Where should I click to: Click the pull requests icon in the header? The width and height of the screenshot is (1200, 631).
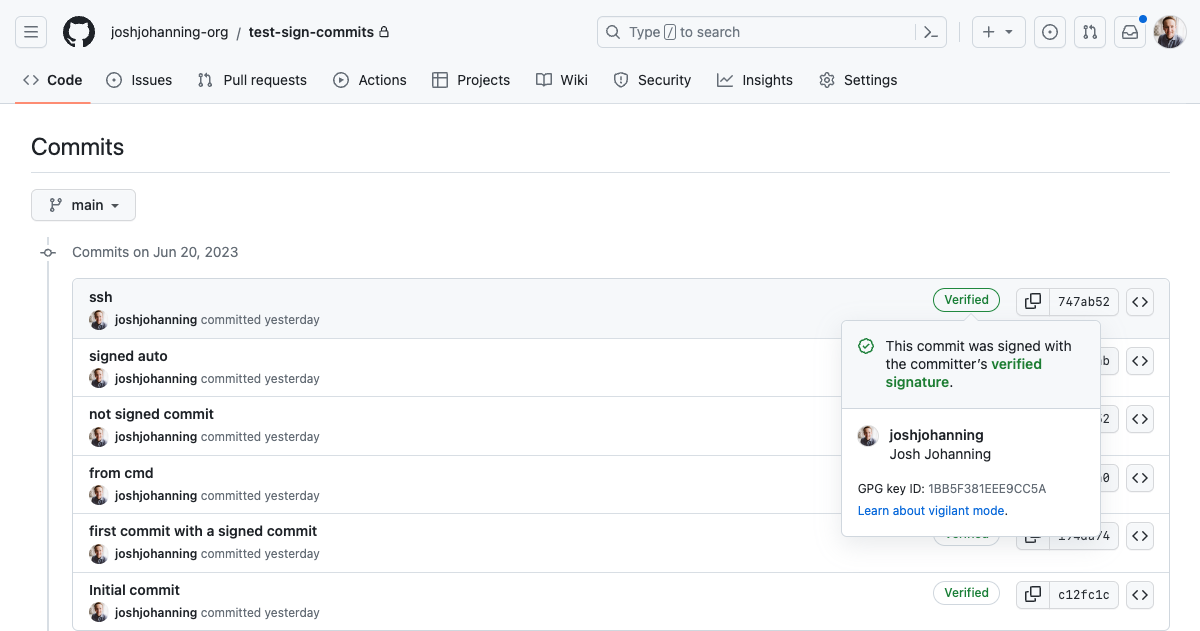pyautogui.click(x=1089, y=31)
